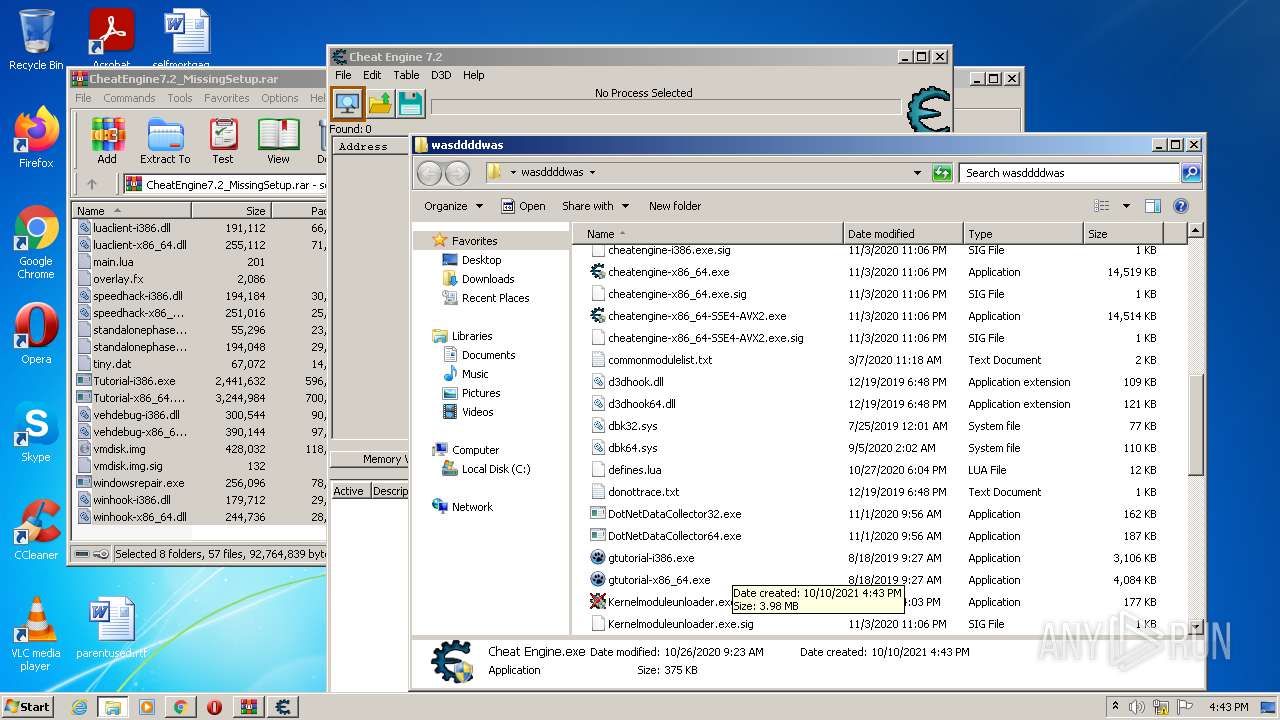The height and width of the screenshot is (720, 1280).
Task: Open D3D menu in Cheat Engine
Action: tap(441, 75)
